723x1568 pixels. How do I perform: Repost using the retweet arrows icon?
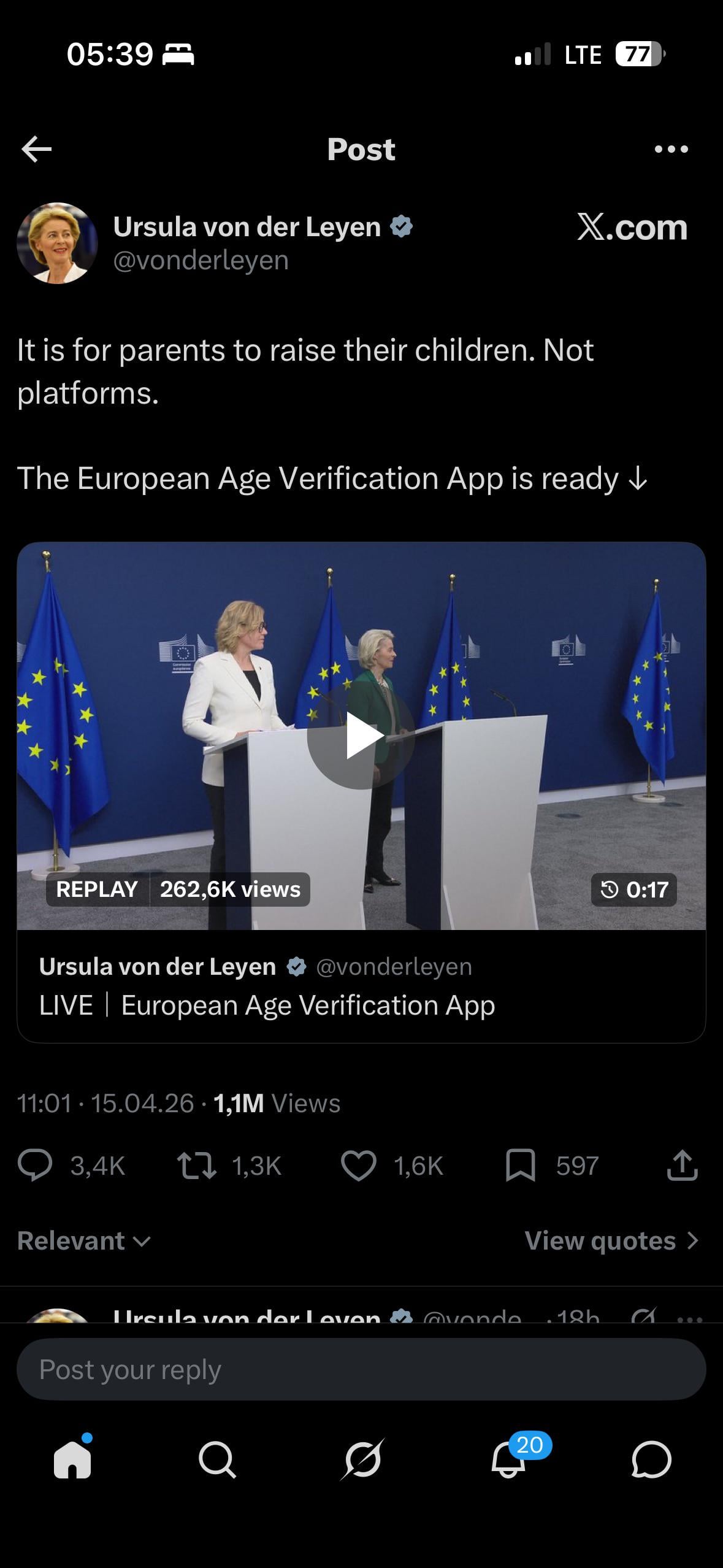196,1166
